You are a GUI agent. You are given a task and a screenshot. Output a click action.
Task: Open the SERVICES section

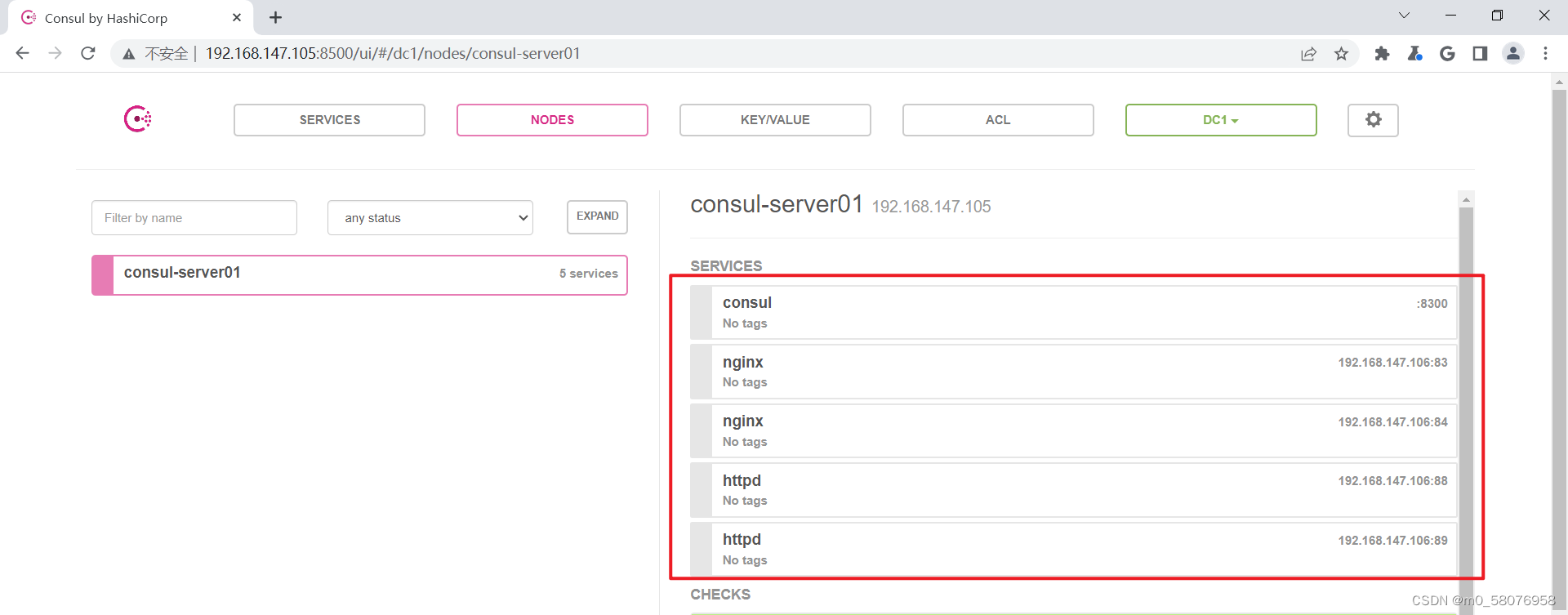(329, 120)
